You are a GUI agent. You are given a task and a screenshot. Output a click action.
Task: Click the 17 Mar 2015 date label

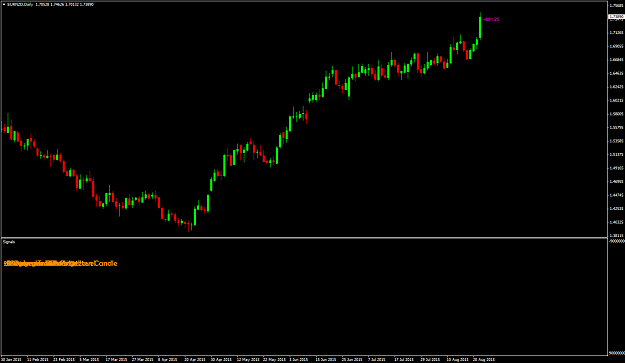coord(116,359)
